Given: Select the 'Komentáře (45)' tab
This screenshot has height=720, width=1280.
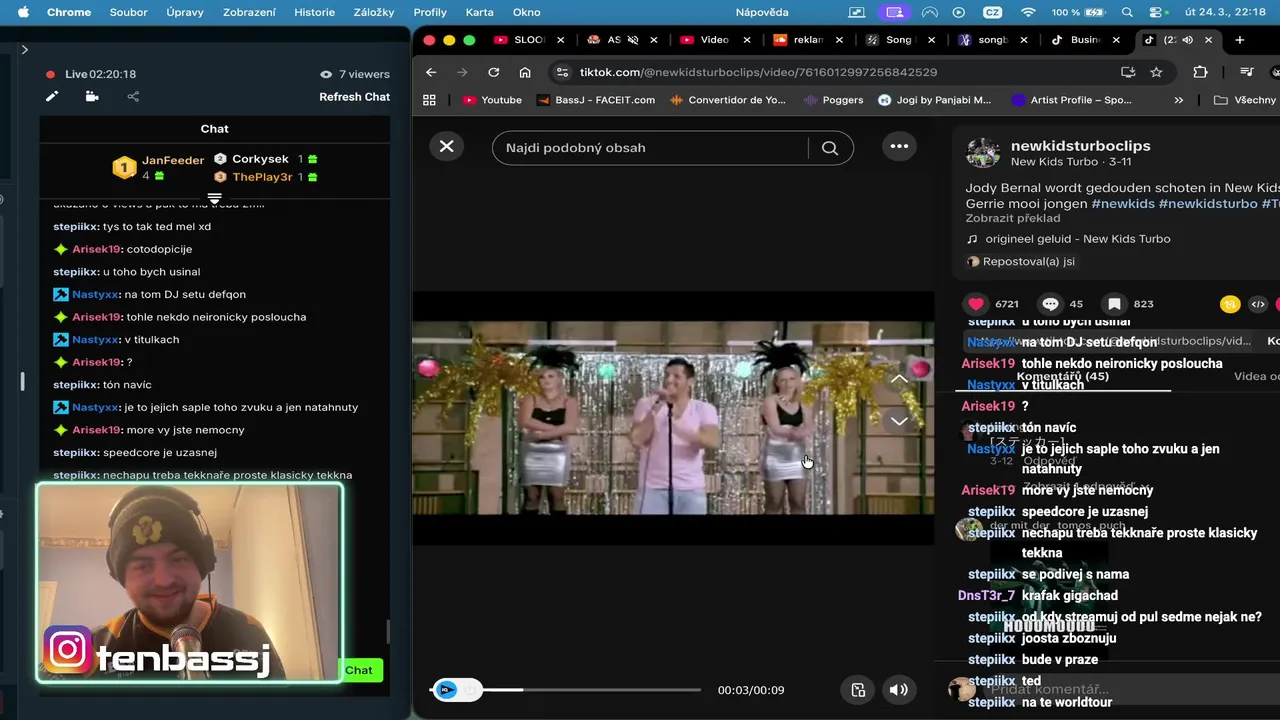Looking at the screenshot, I should pyautogui.click(x=1062, y=376).
